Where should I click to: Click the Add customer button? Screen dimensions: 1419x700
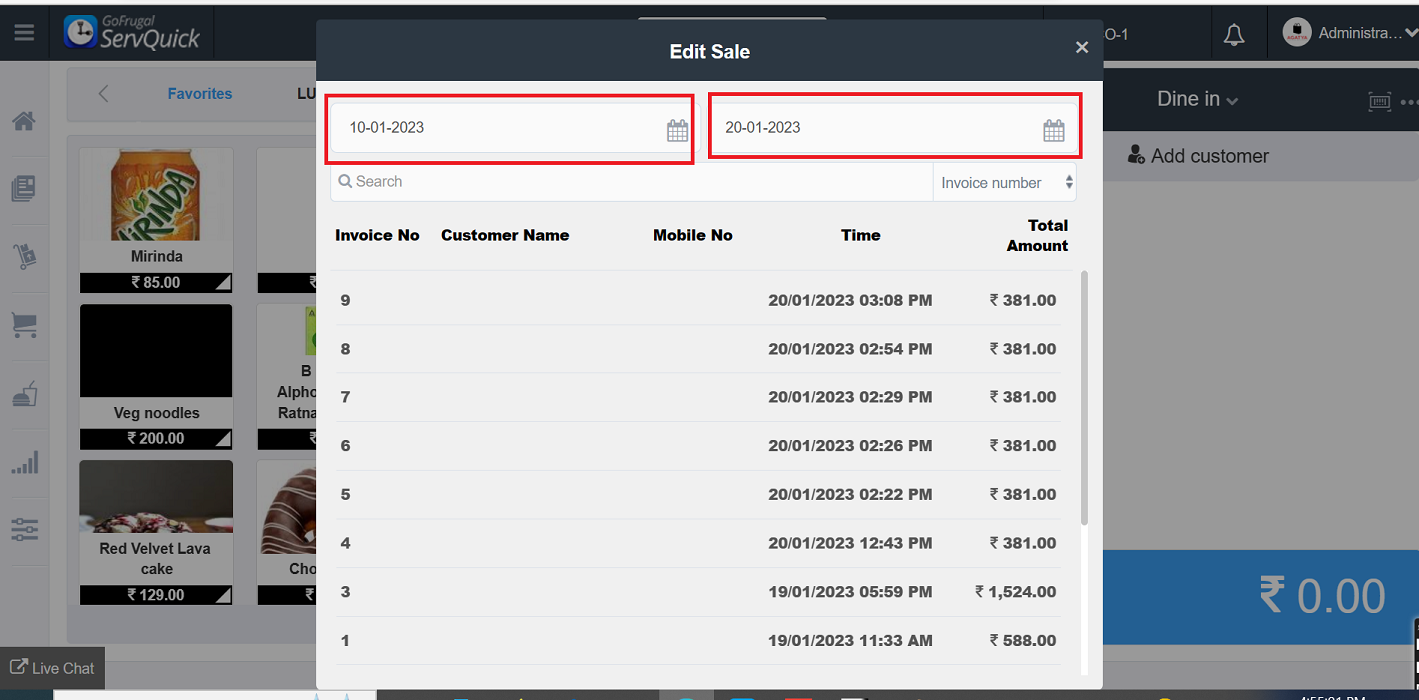1198,156
